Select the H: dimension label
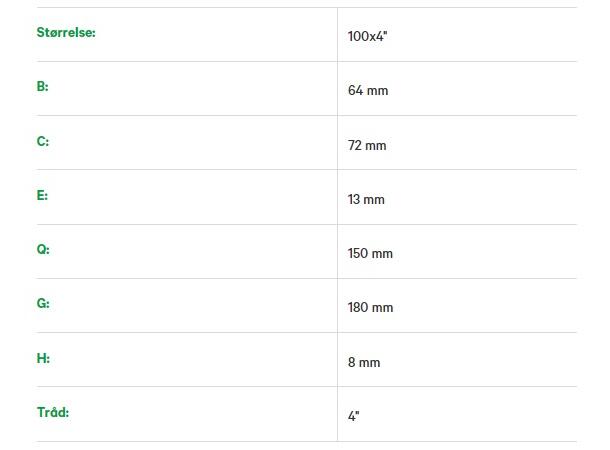 click(43, 358)
